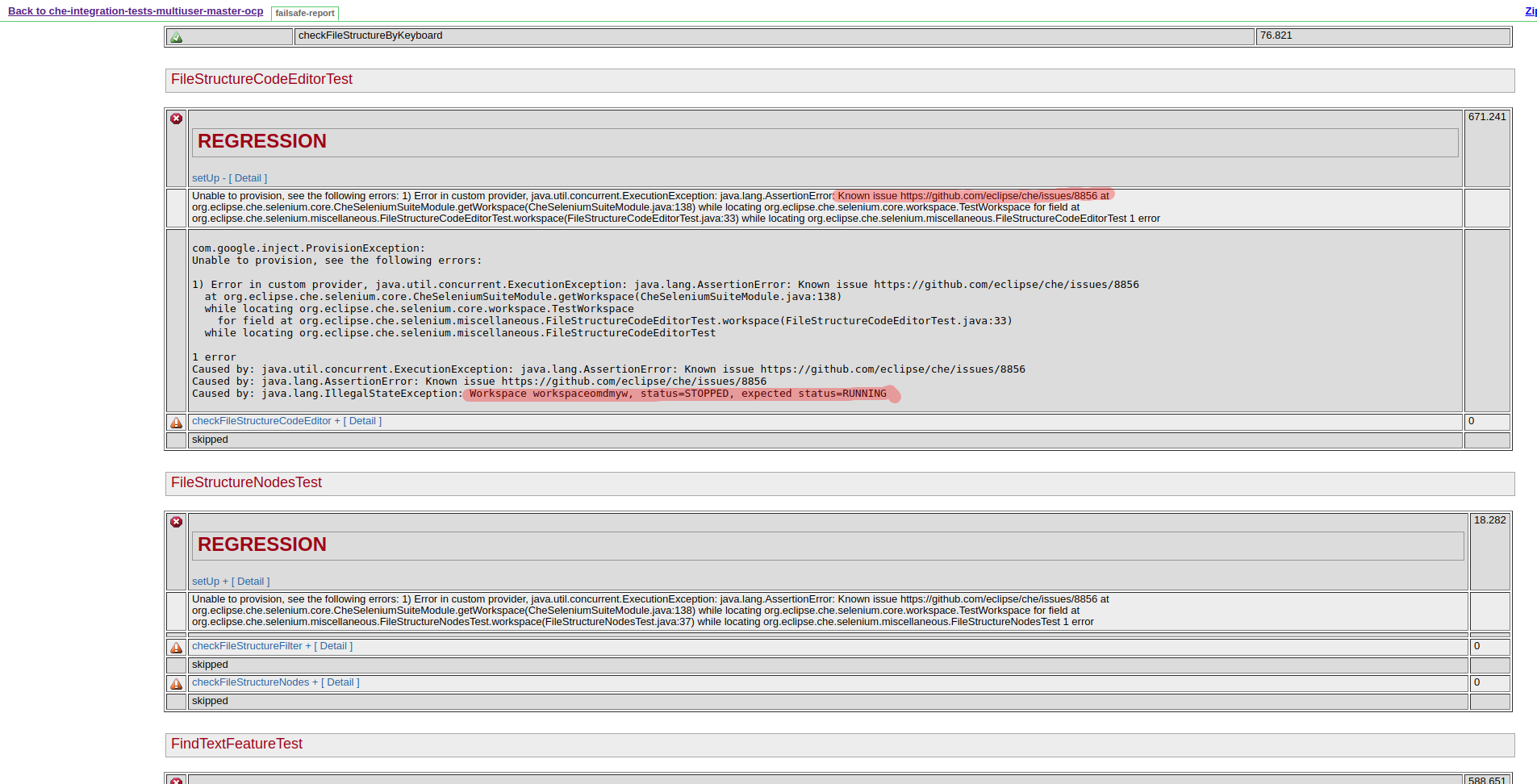Open Detail link for FileStructureNodesTest setUp
The height and width of the screenshot is (784, 1537).
tap(251, 582)
